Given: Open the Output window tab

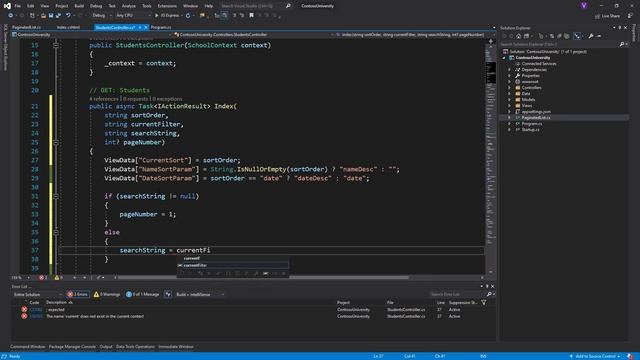Looking at the screenshot, I should (x=106, y=347).
